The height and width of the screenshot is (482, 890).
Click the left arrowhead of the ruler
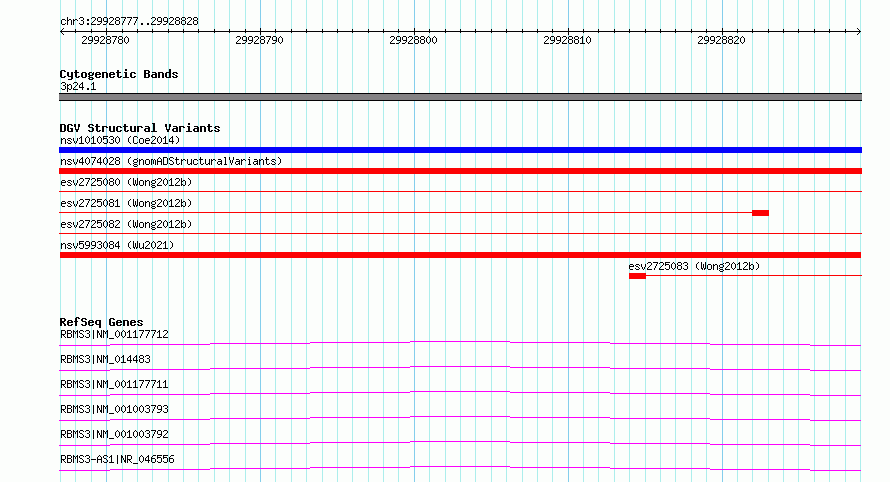[62, 31]
